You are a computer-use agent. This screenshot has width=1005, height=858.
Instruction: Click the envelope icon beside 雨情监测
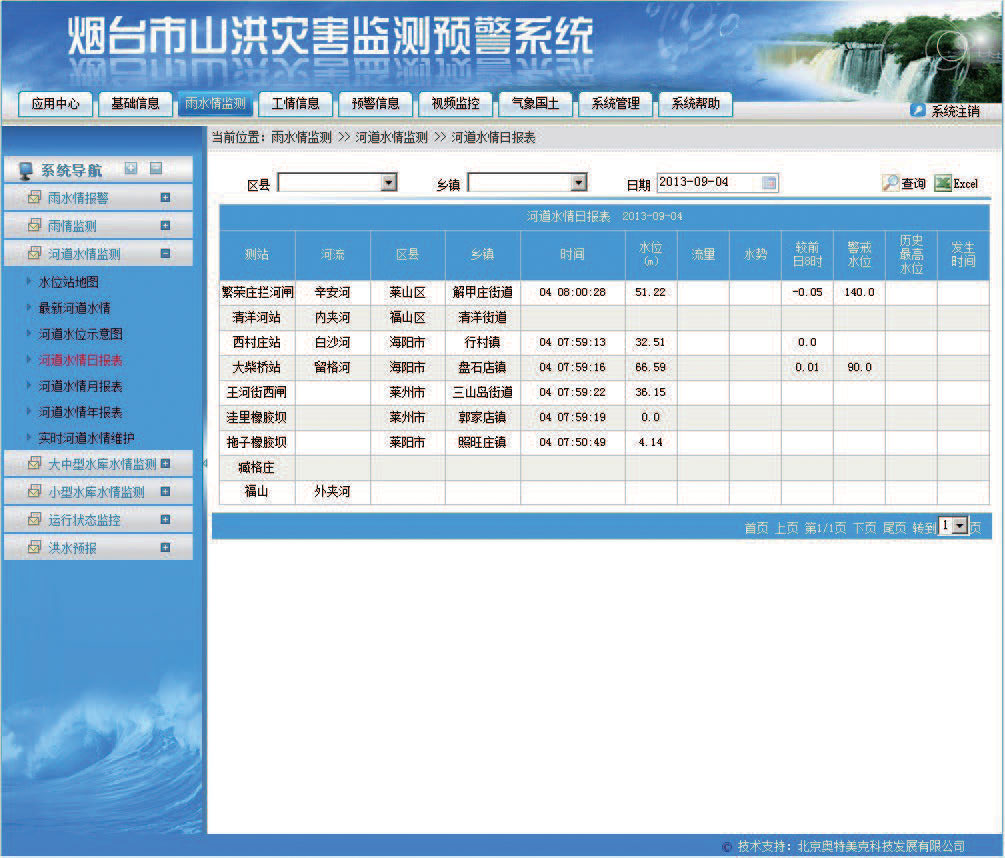34,225
